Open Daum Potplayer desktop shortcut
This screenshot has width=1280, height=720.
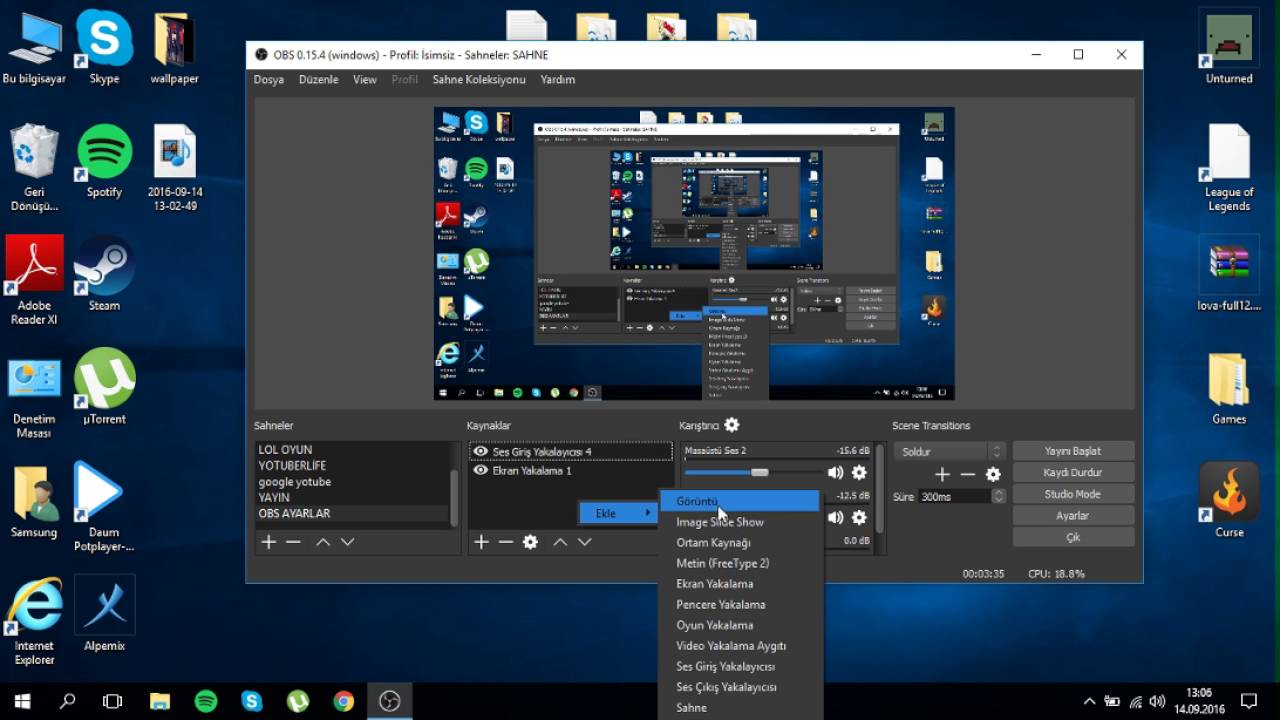(104, 507)
